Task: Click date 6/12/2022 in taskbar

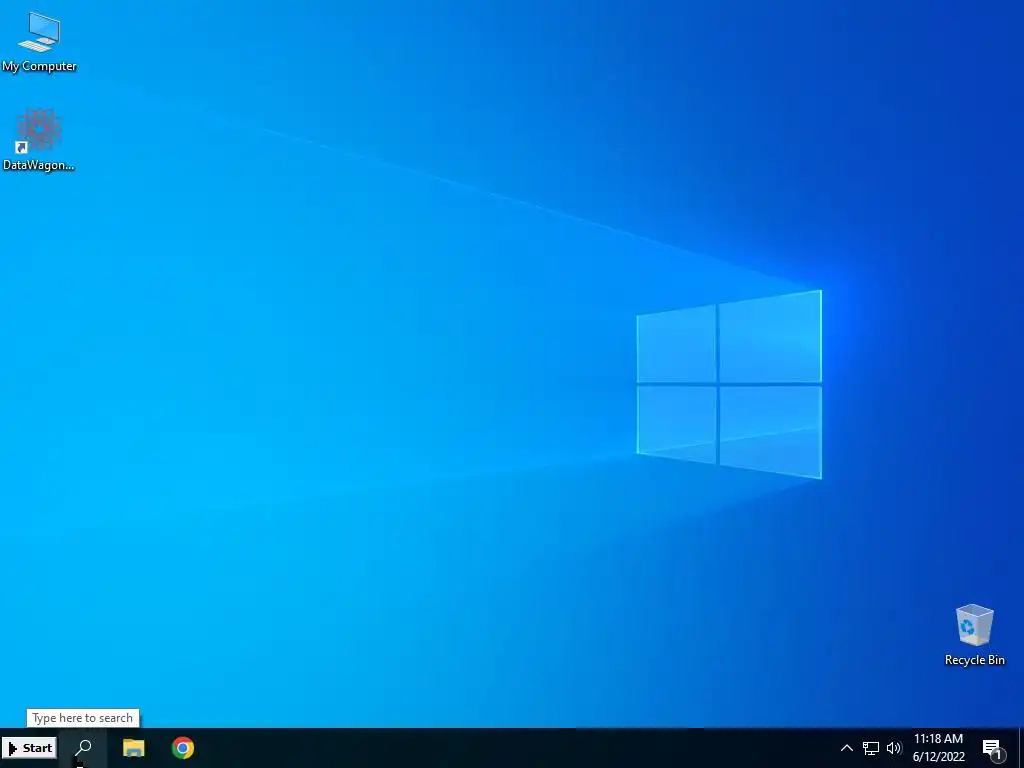Action: point(938,757)
